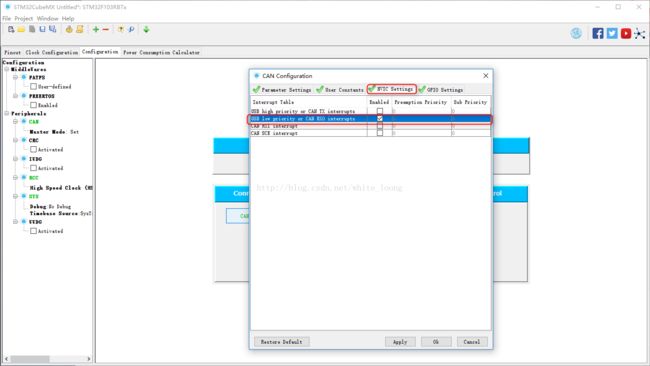This screenshot has height=366, width=650.
Task: Click the Cancel button
Action: click(x=472, y=342)
